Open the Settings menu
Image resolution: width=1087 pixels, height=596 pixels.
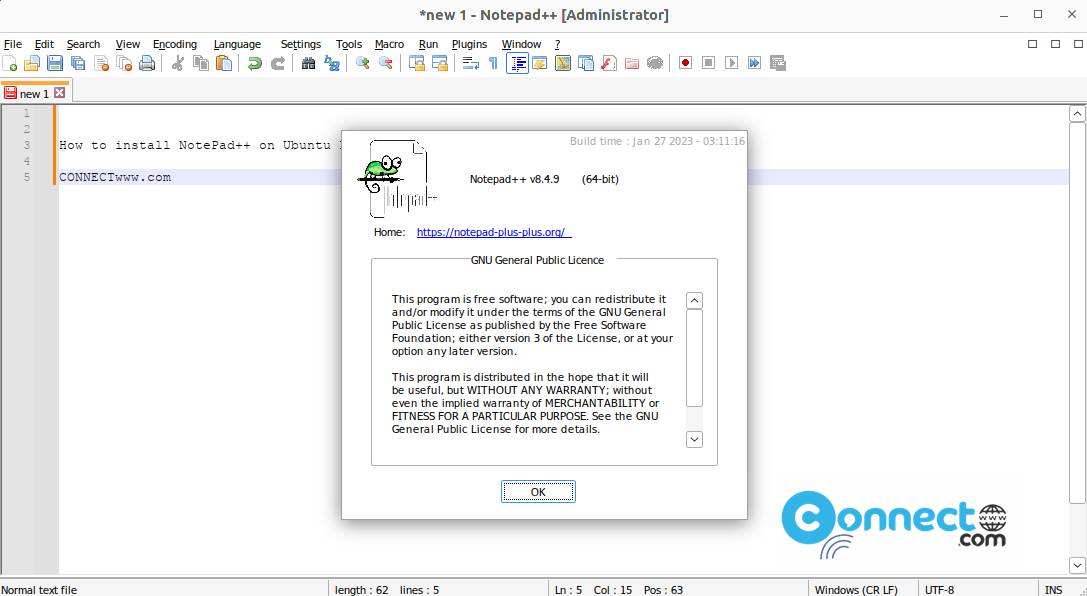pos(301,44)
